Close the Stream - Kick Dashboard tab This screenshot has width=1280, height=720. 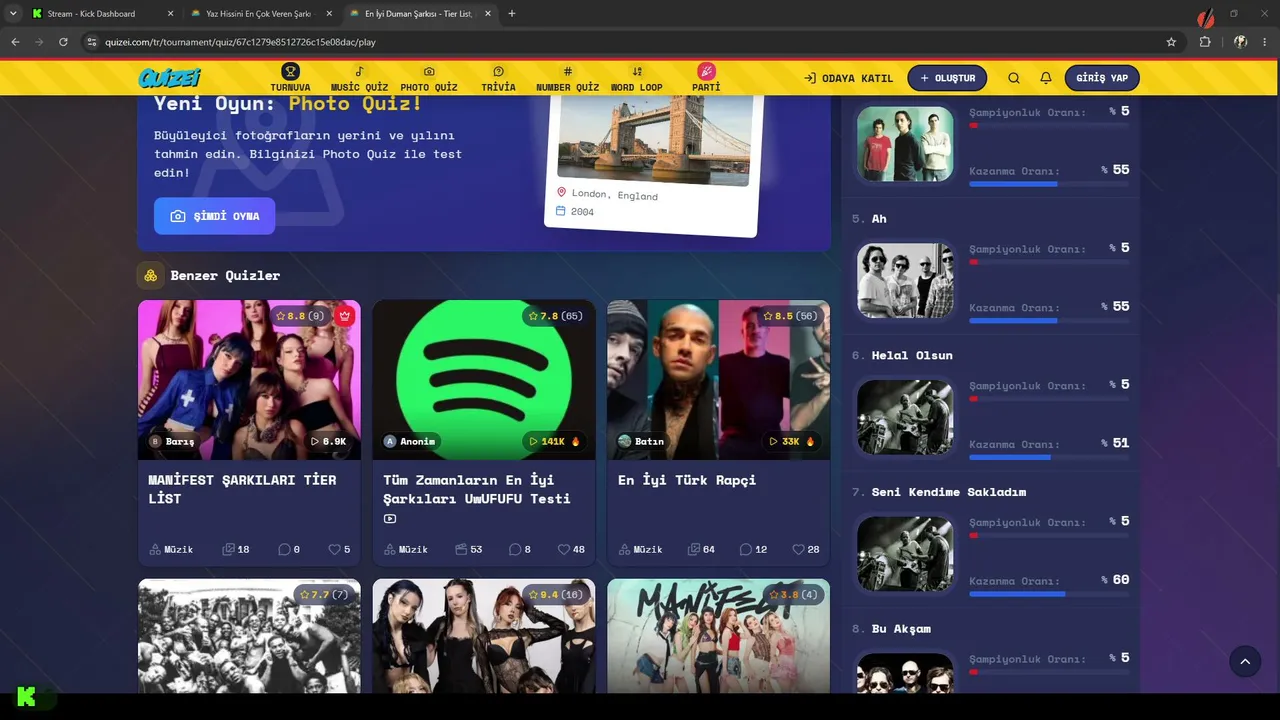tap(170, 14)
